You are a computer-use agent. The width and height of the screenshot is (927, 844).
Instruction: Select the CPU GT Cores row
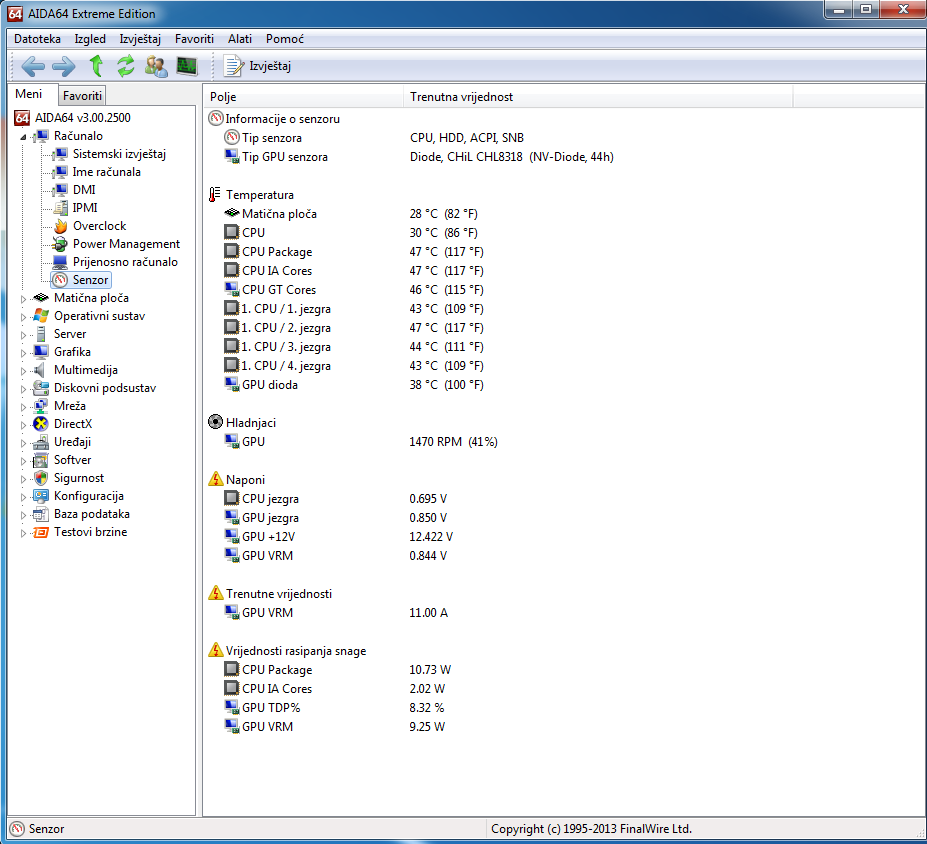565,290
